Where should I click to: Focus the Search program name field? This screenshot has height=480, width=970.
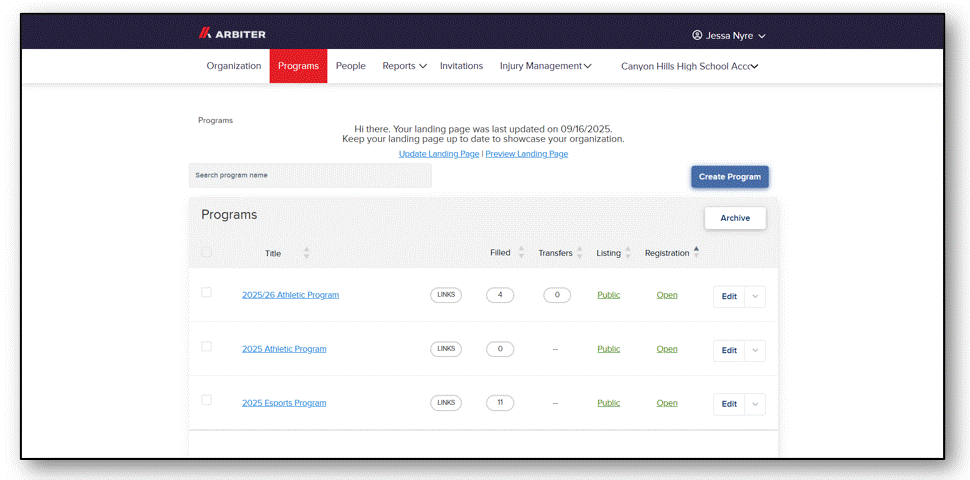click(x=310, y=176)
